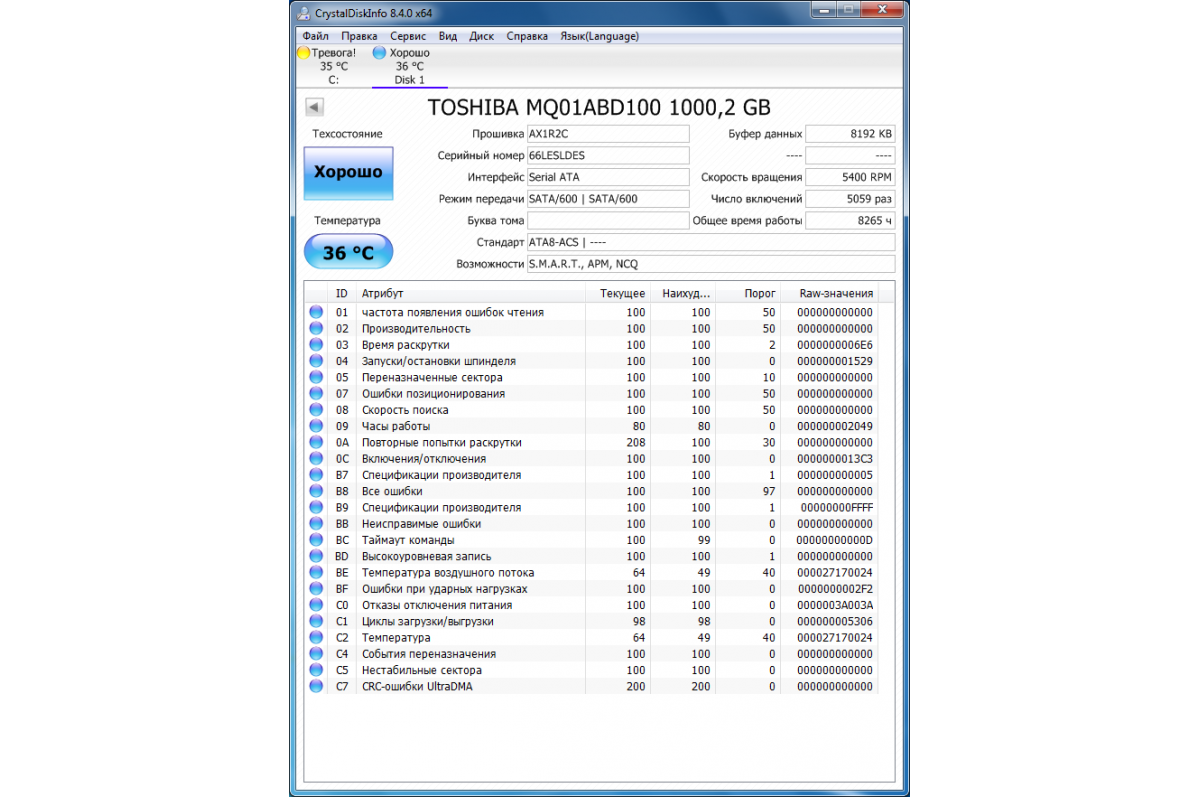The height and width of the screenshot is (797, 1200).
Task: Click the empty Буква тома field
Action: tap(608, 220)
